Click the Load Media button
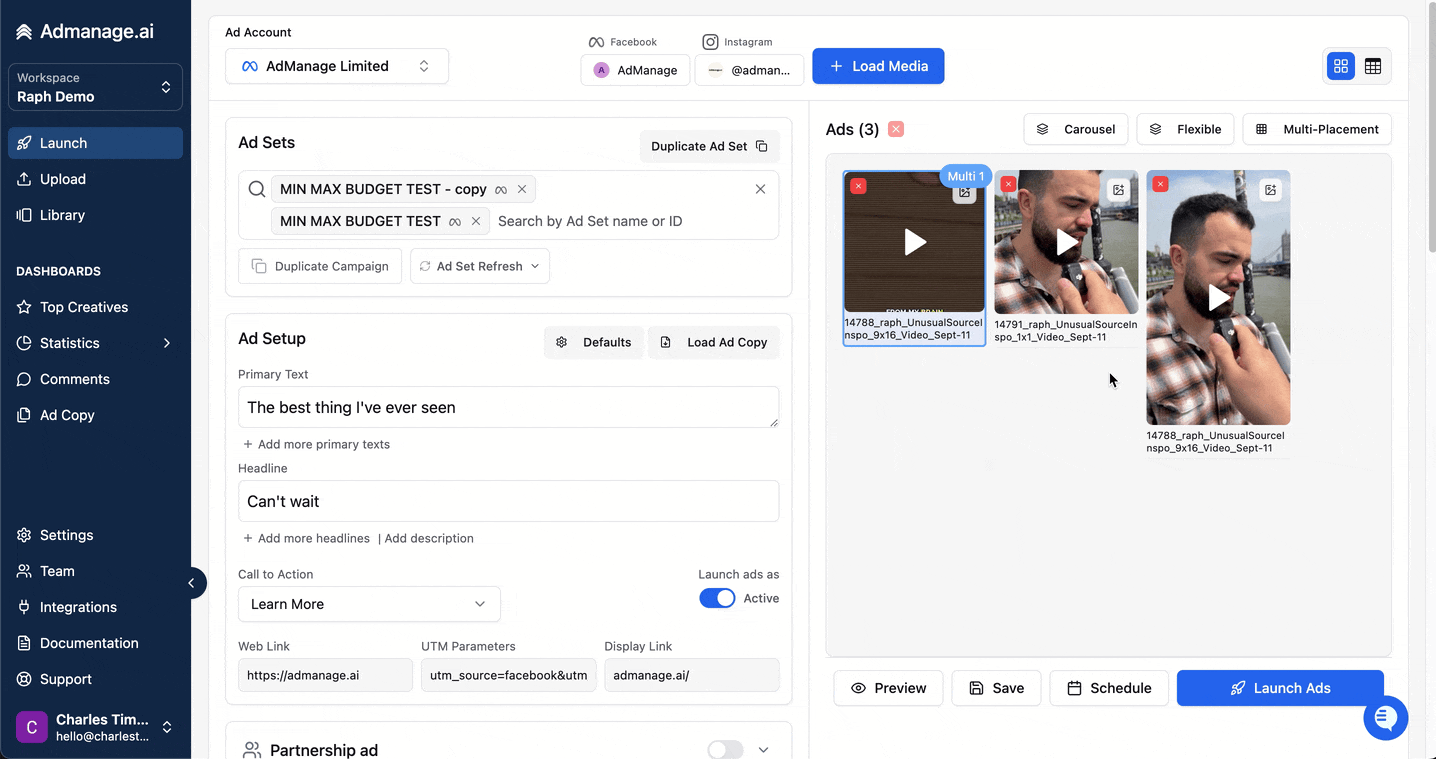Screen dimensions: 1436x759 (878, 66)
